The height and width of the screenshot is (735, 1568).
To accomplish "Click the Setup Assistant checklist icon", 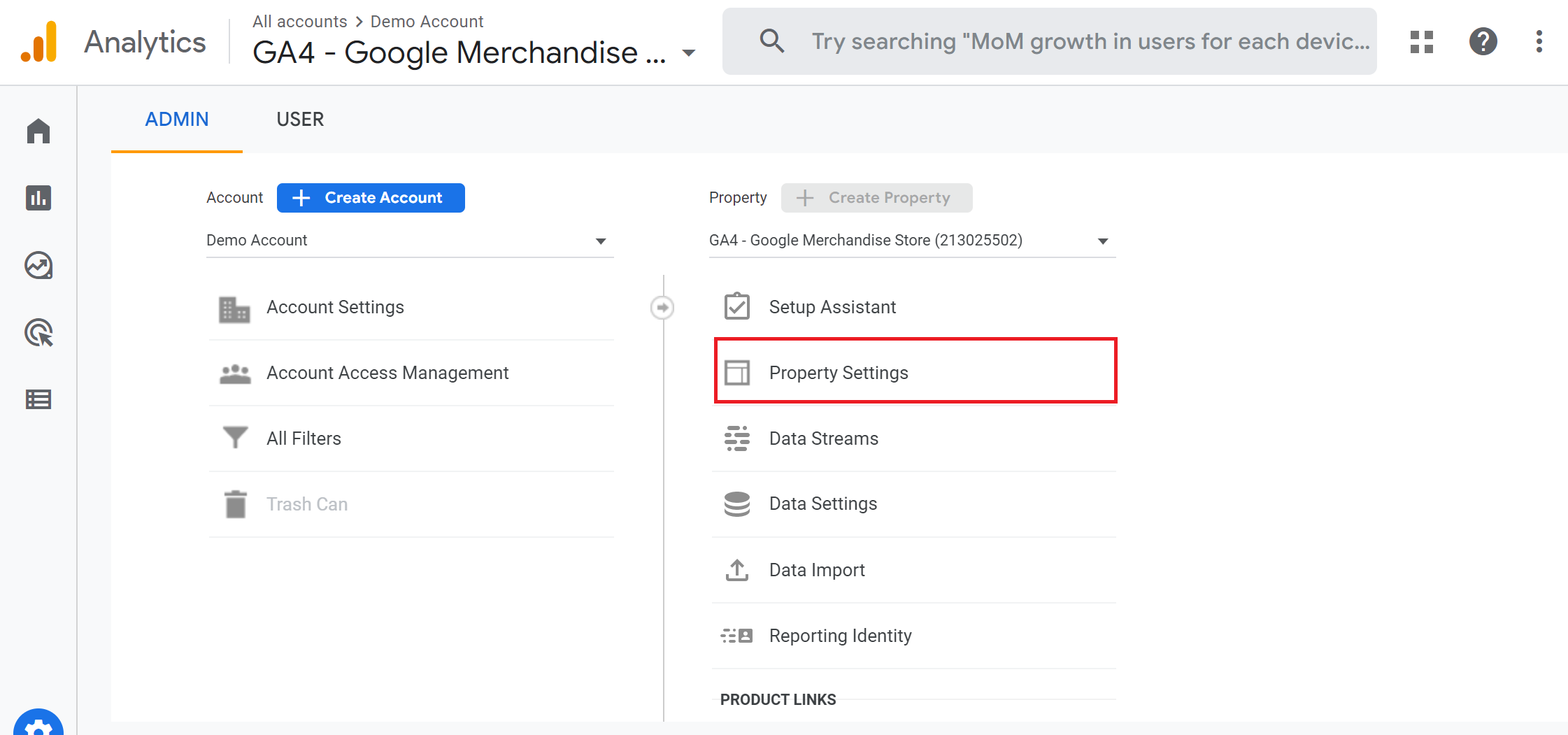I will point(737,306).
